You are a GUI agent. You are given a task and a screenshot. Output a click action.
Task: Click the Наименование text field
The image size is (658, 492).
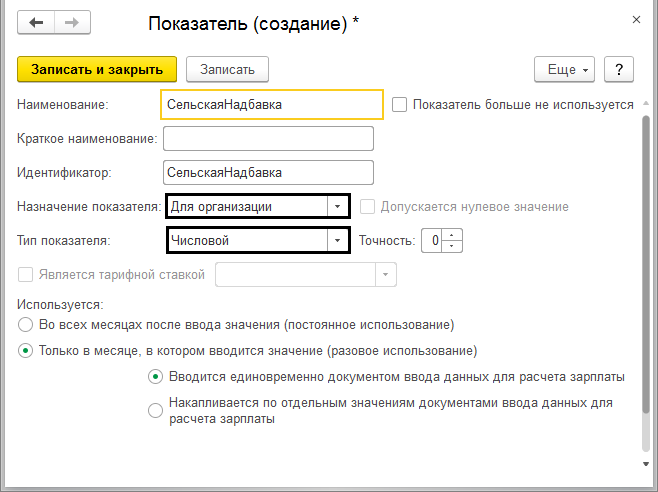270,104
